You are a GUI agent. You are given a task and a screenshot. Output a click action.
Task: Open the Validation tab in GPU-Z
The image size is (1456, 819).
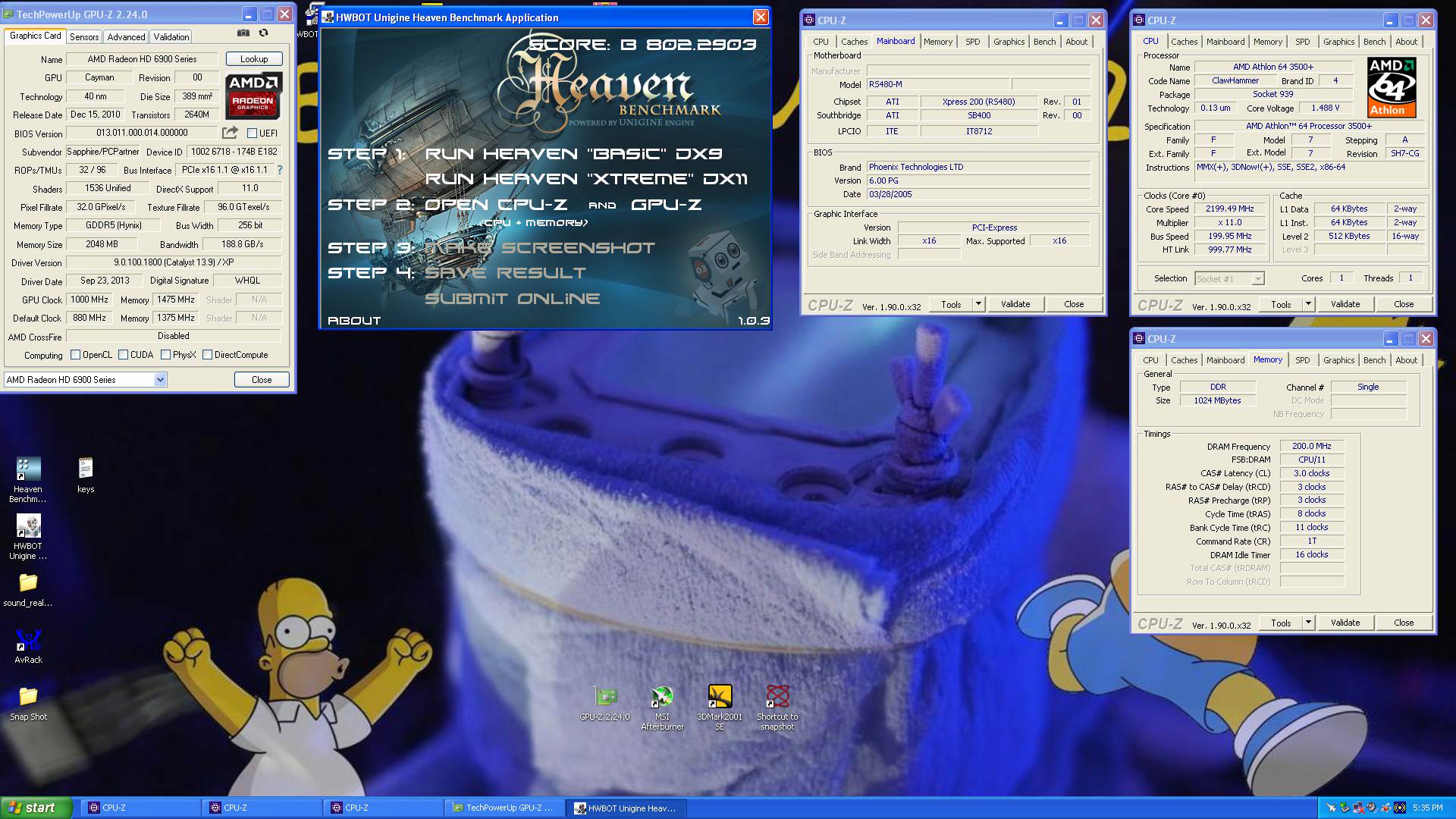pos(171,37)
